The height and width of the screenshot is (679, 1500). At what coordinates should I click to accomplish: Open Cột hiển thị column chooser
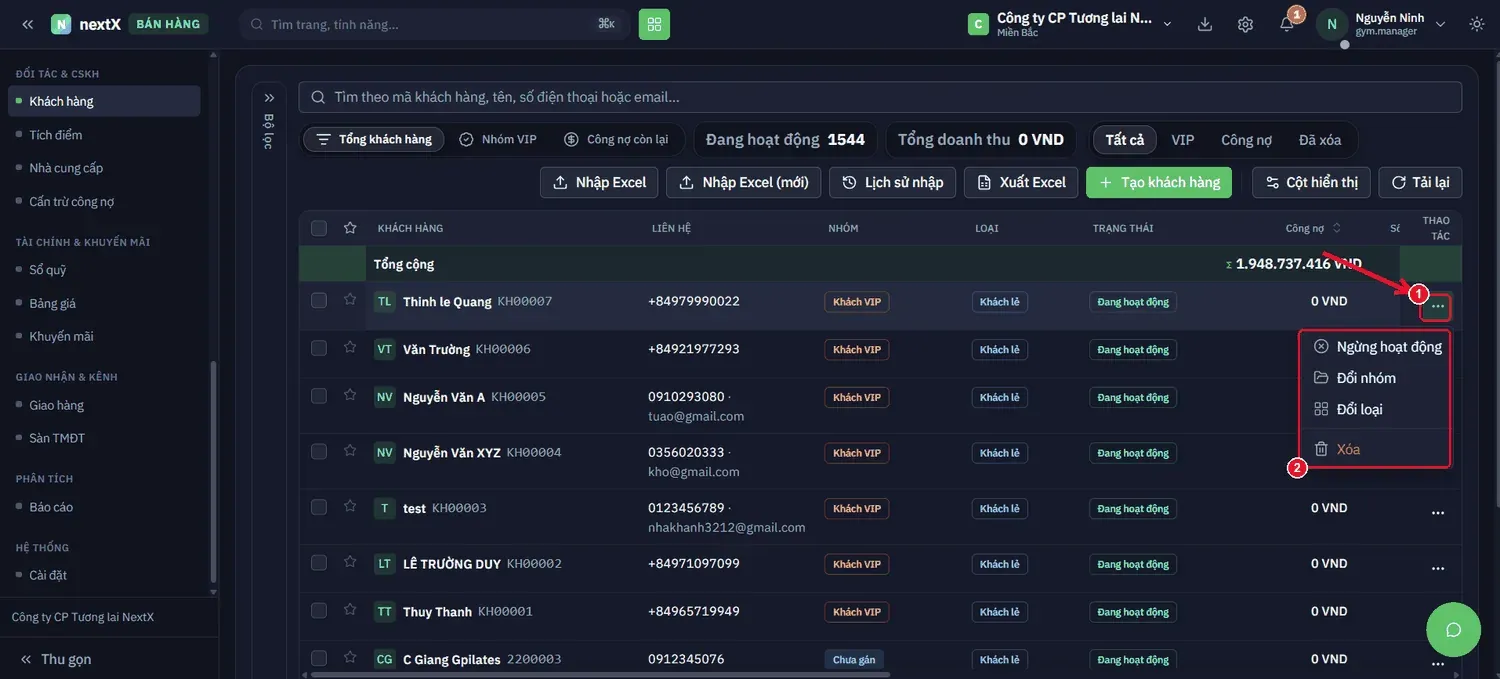(1311, 182)
